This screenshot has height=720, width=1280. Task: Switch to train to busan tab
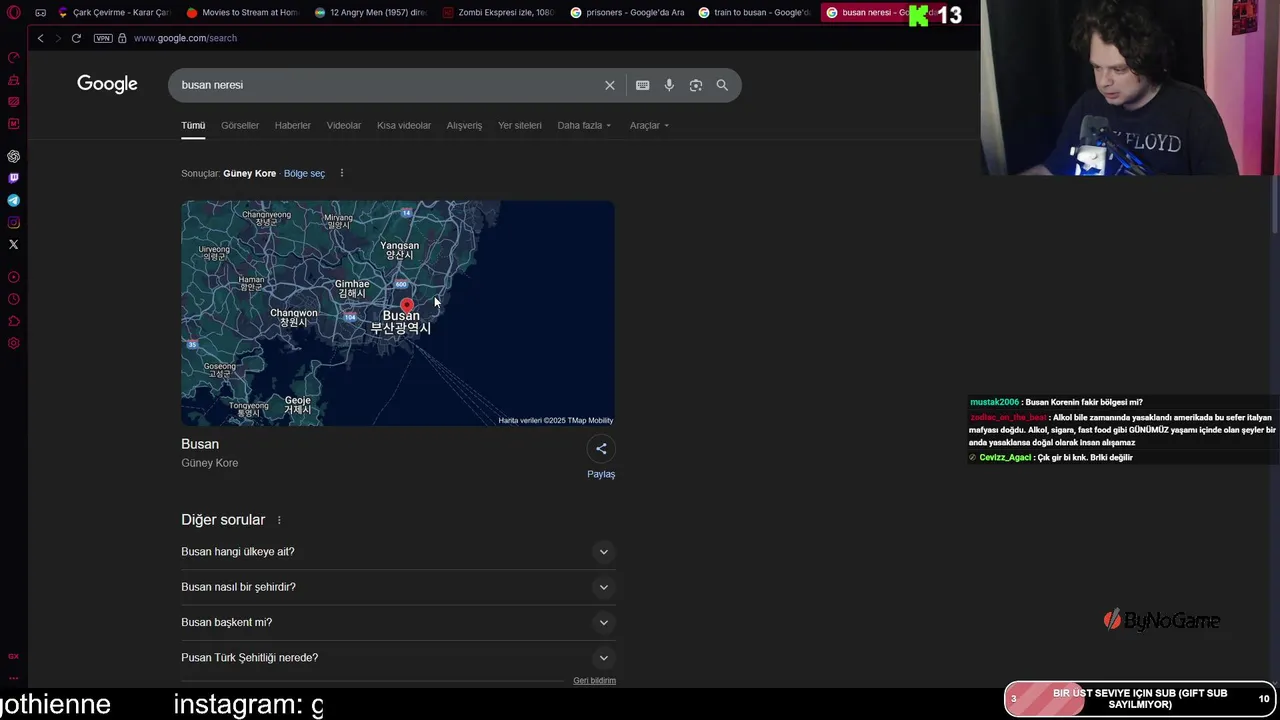coord(753,13)
